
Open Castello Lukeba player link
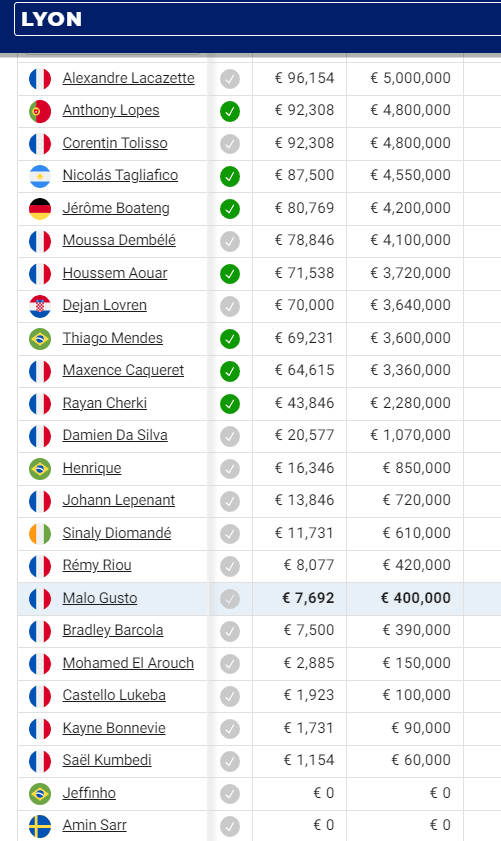[114, 695]
